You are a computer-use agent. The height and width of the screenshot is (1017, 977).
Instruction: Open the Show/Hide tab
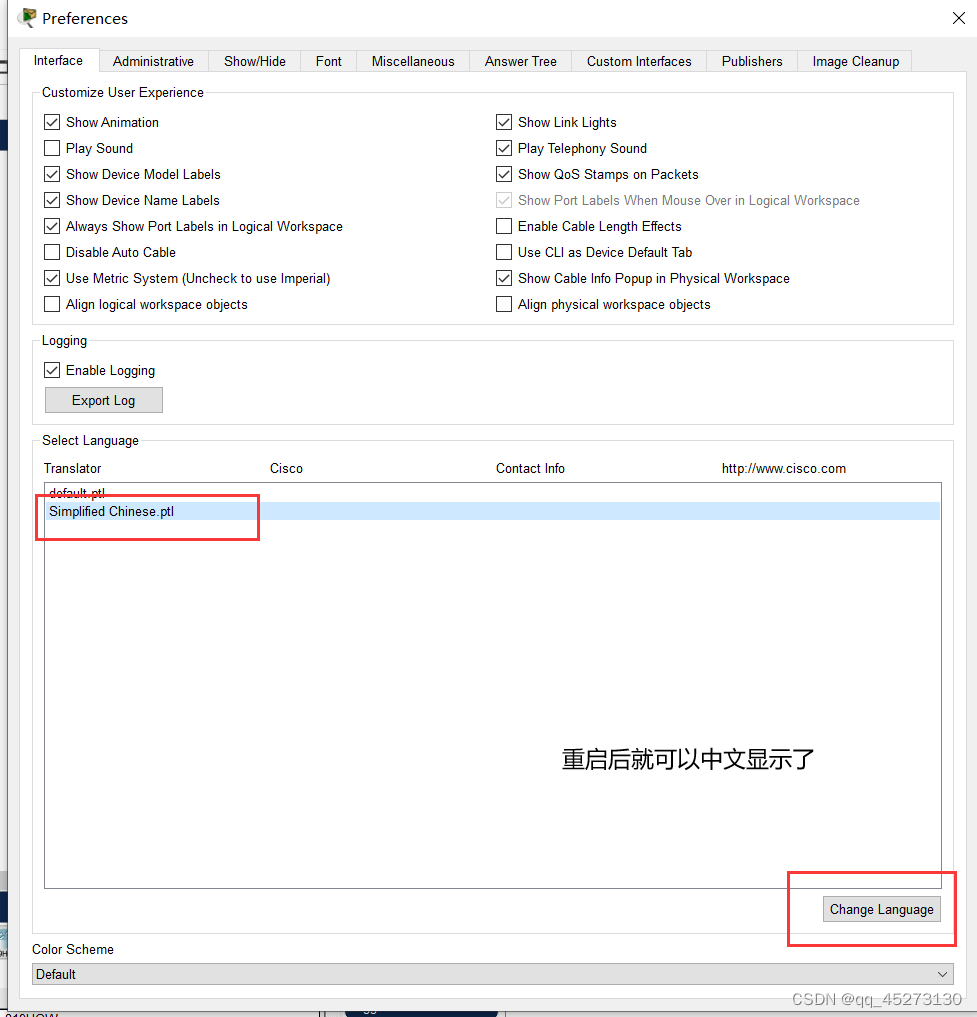[254, 61]
